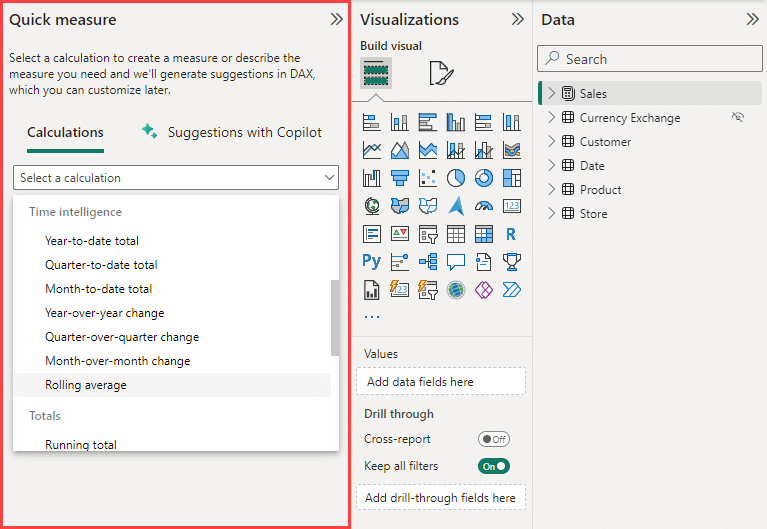The width and height of the screenshot is (767, 529).
Task: Select the Card visual showing 123
Action: pyautogui.click(x=512, y=206)
